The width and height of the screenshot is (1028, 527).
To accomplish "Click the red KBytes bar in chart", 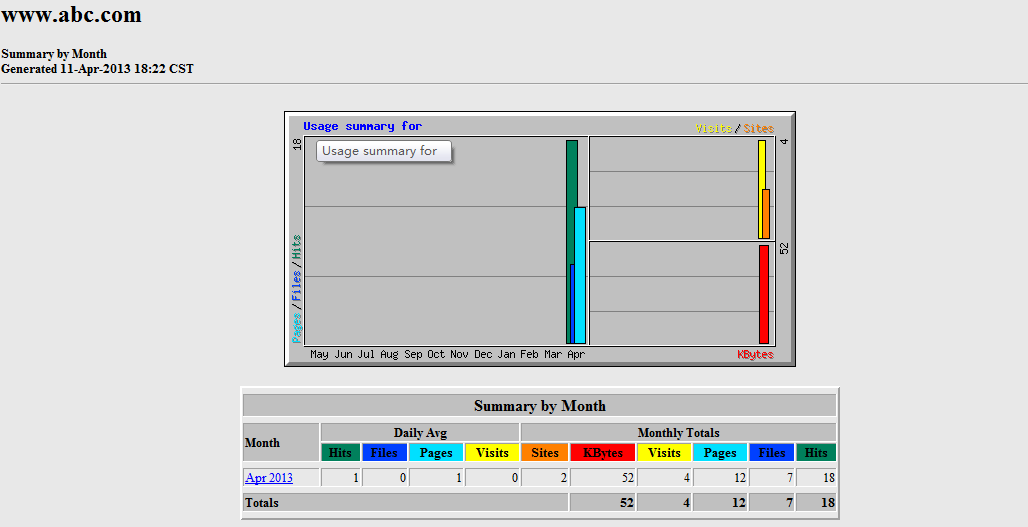I will click(x=764, y=294).
